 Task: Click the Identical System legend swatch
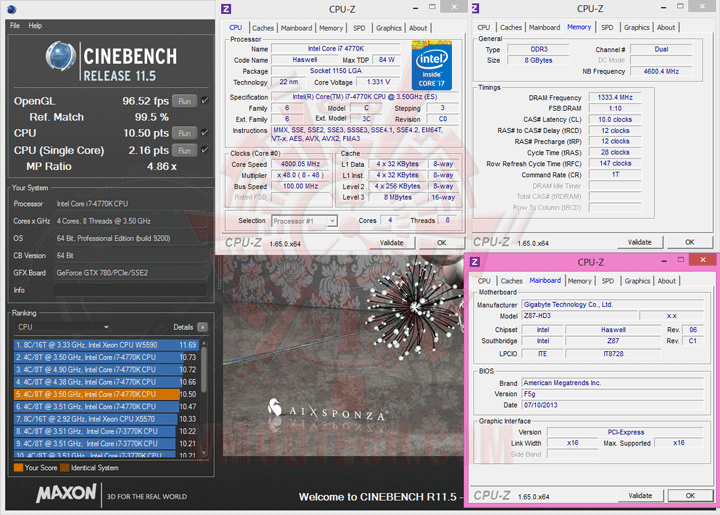tap(65, 468)
